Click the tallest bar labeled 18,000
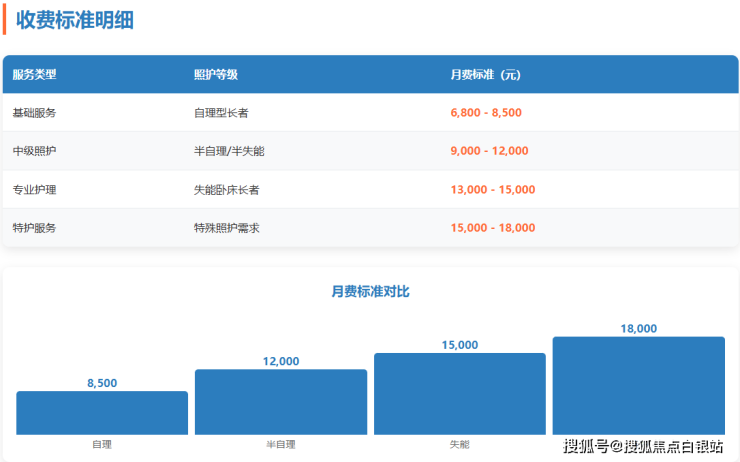Screen dimensions: 740x462 (638, 385)
